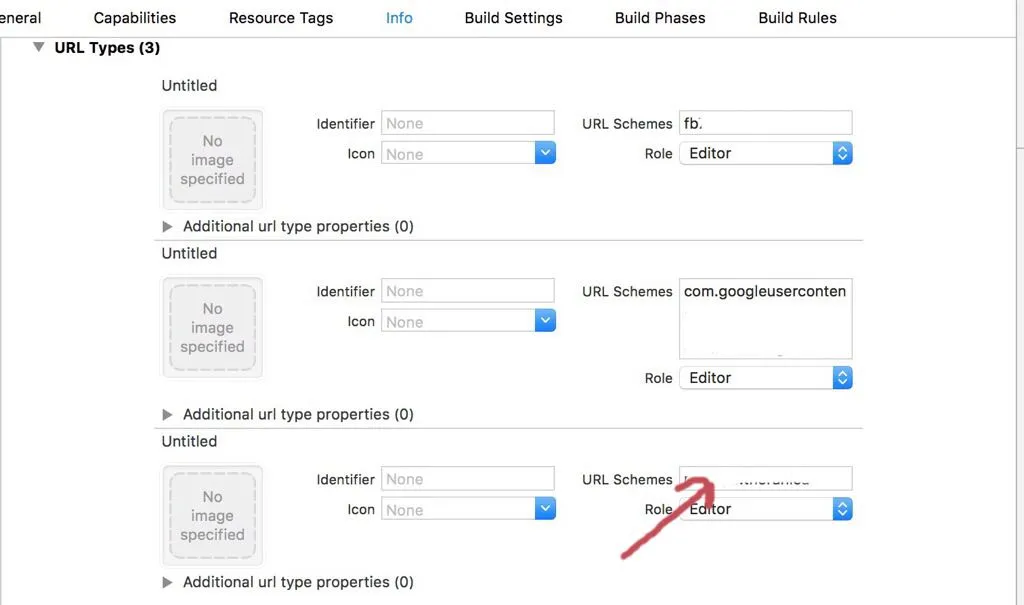This screenshot has width=1024, height=605.
Task: Switch to the Build Settings tab
Action: click(x=513, y=18)
